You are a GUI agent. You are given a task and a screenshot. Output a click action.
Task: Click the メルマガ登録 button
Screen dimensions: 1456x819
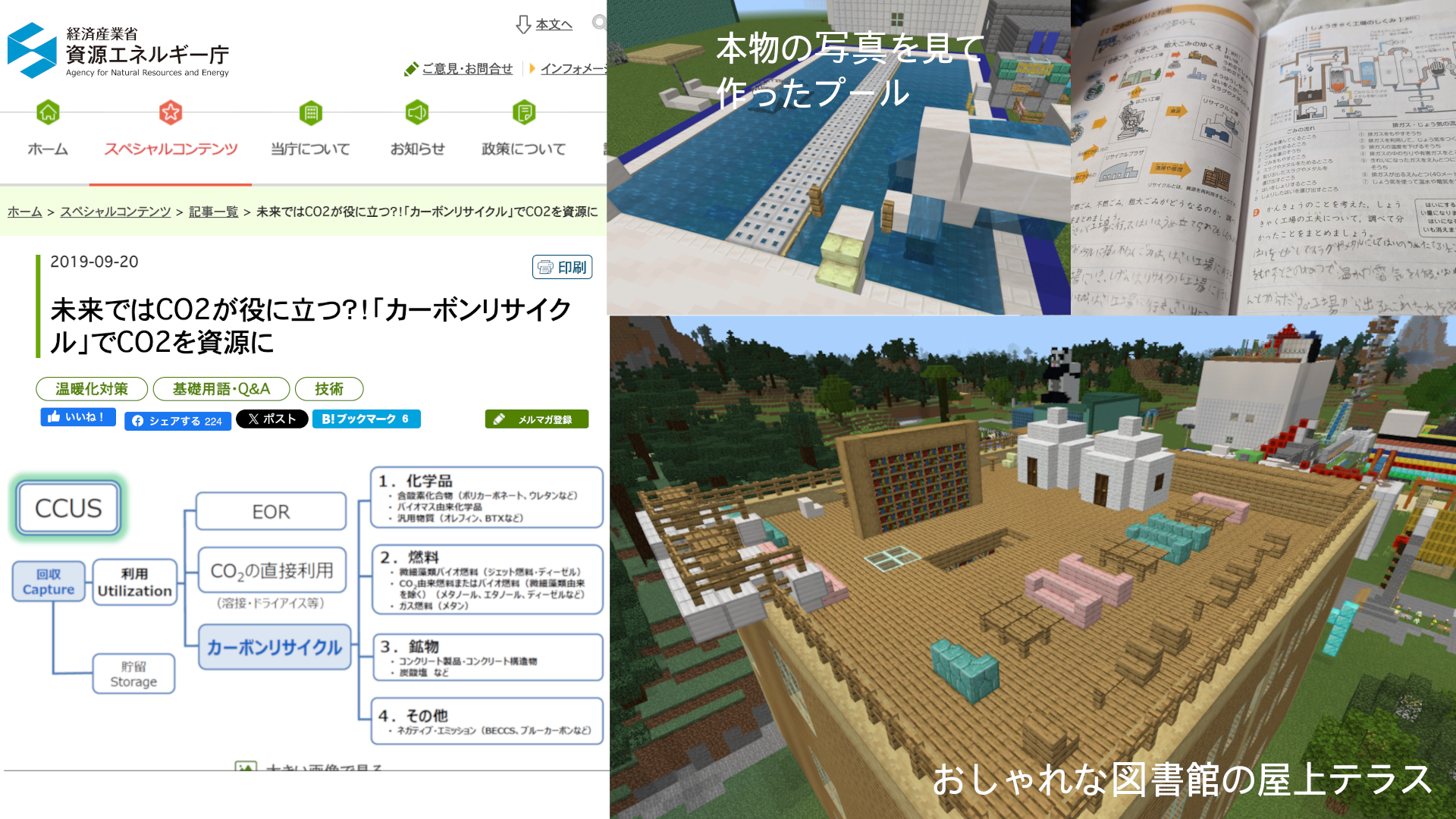(x=537, y=419)
